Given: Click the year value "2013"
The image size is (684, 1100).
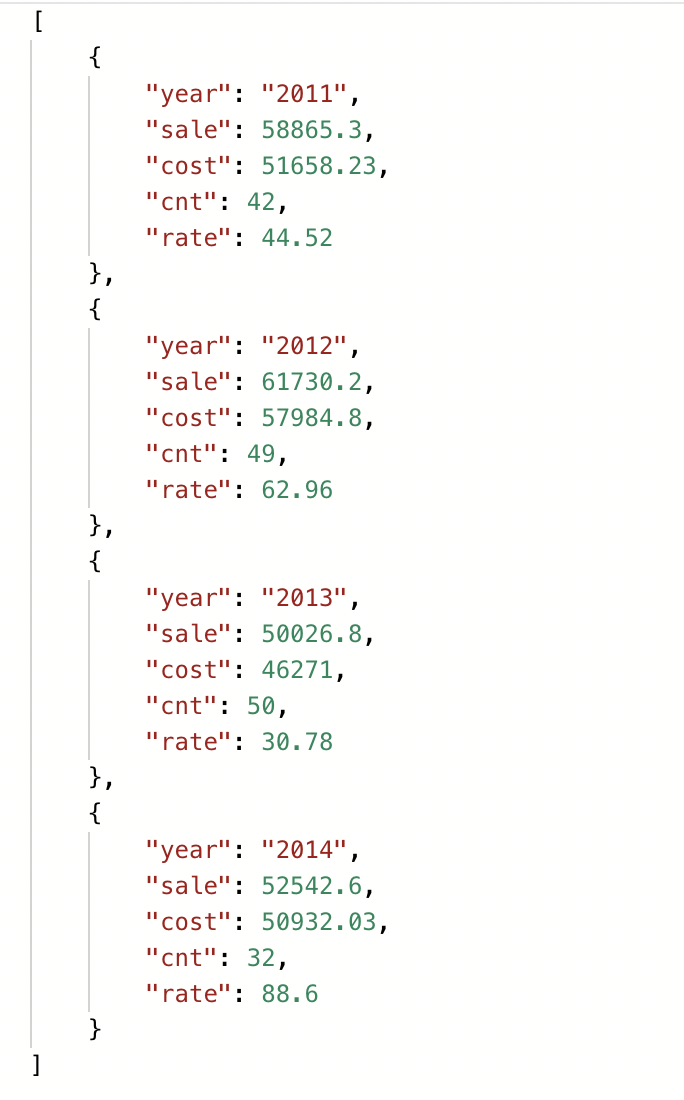Looking at the screenshot, I should coord(304,597).
